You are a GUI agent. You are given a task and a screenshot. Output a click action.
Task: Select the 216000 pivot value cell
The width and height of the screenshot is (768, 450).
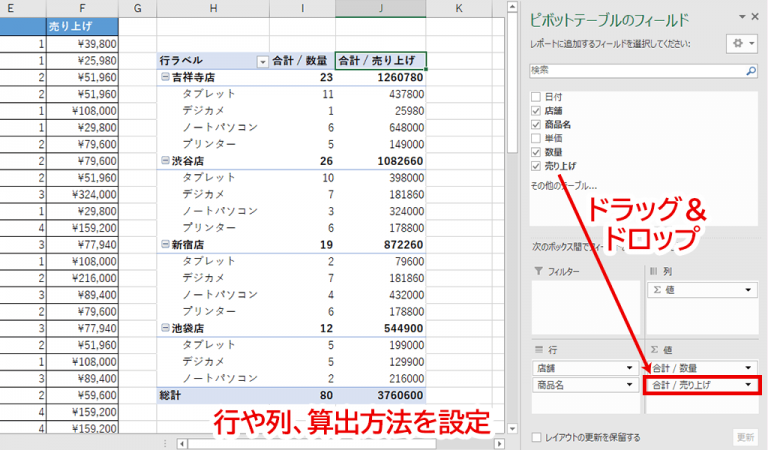tap(381, 379)
